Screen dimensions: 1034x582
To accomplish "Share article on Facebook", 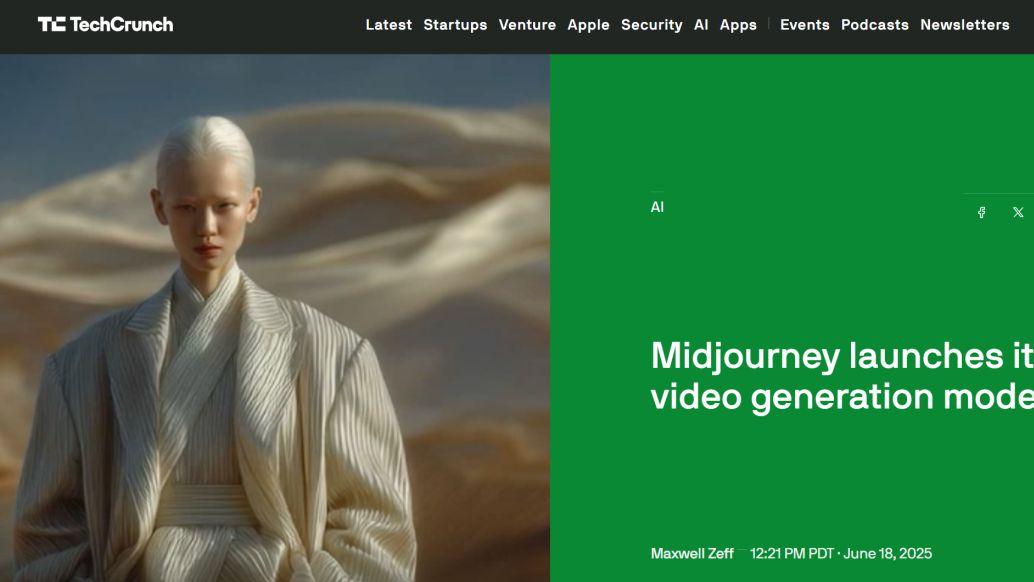I will (981, 212).
